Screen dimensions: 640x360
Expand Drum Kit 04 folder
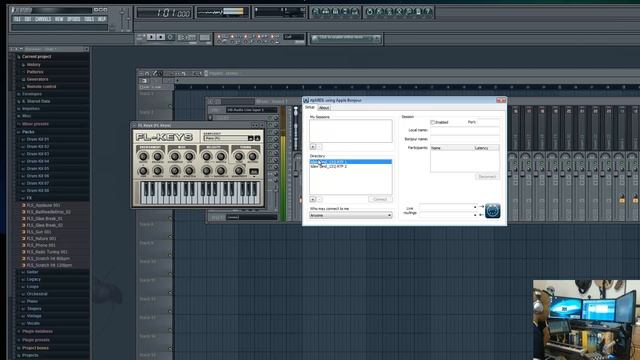(x=38, y=161)
